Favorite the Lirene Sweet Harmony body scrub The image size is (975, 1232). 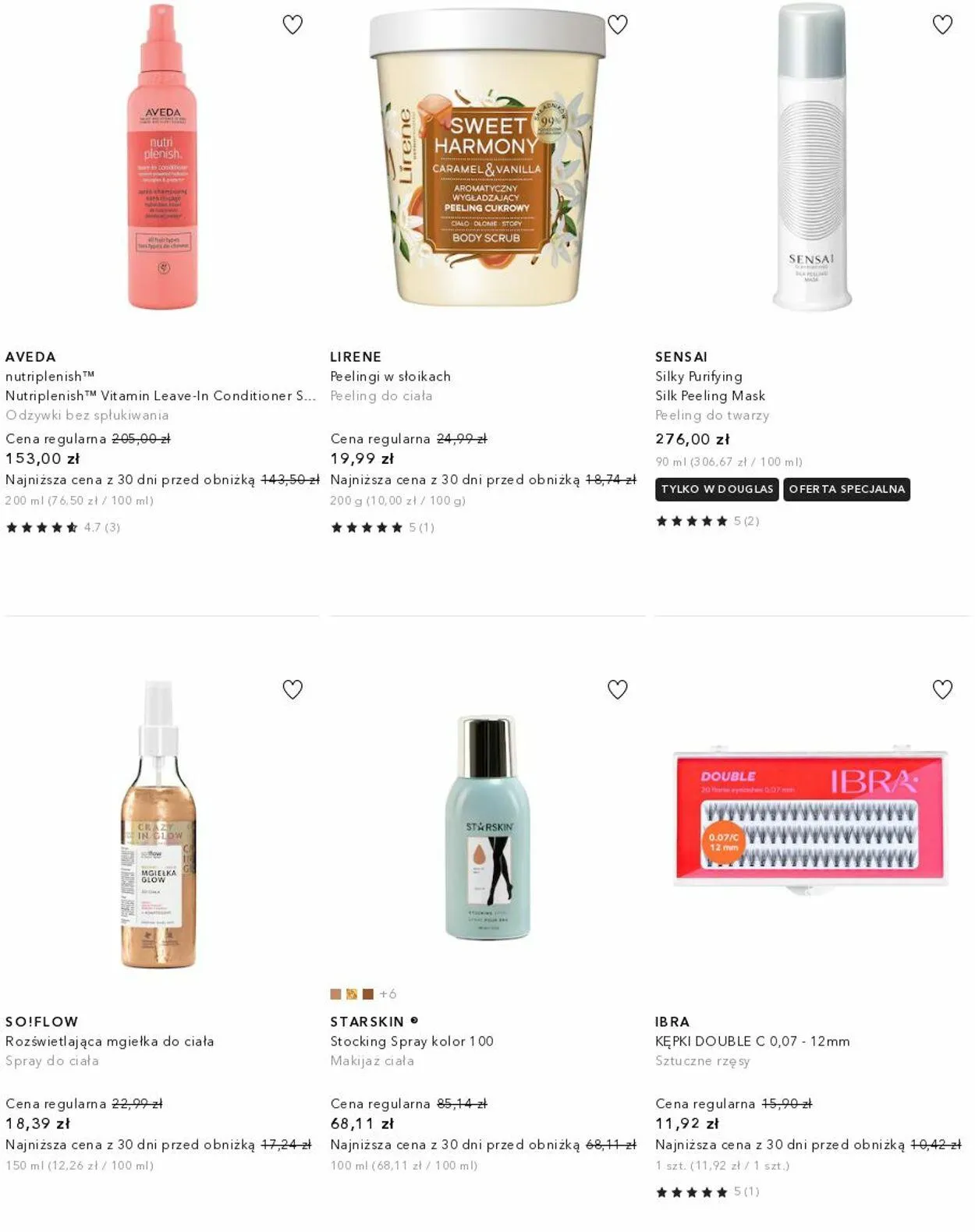(618, 25)
